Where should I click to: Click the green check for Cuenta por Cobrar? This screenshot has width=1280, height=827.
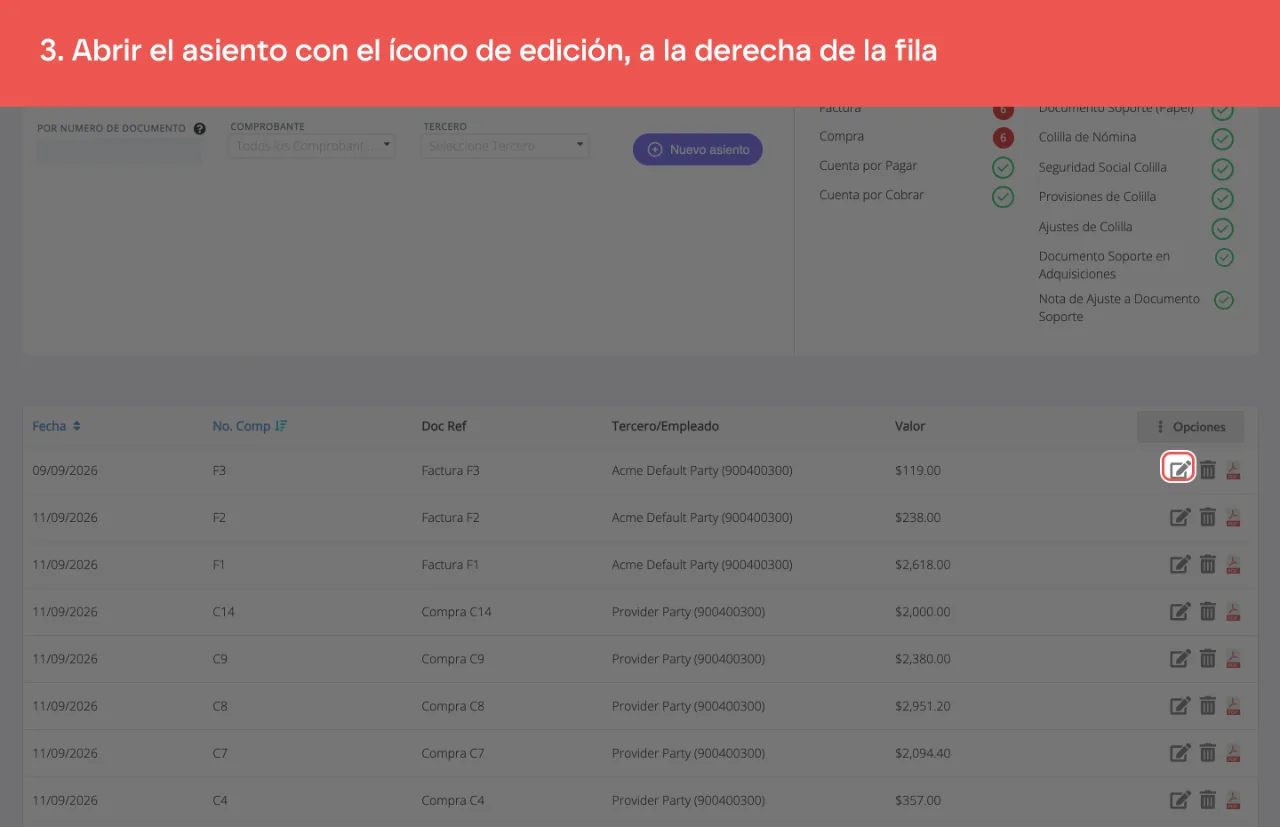pyautogui.click(x=1003, y=196)
